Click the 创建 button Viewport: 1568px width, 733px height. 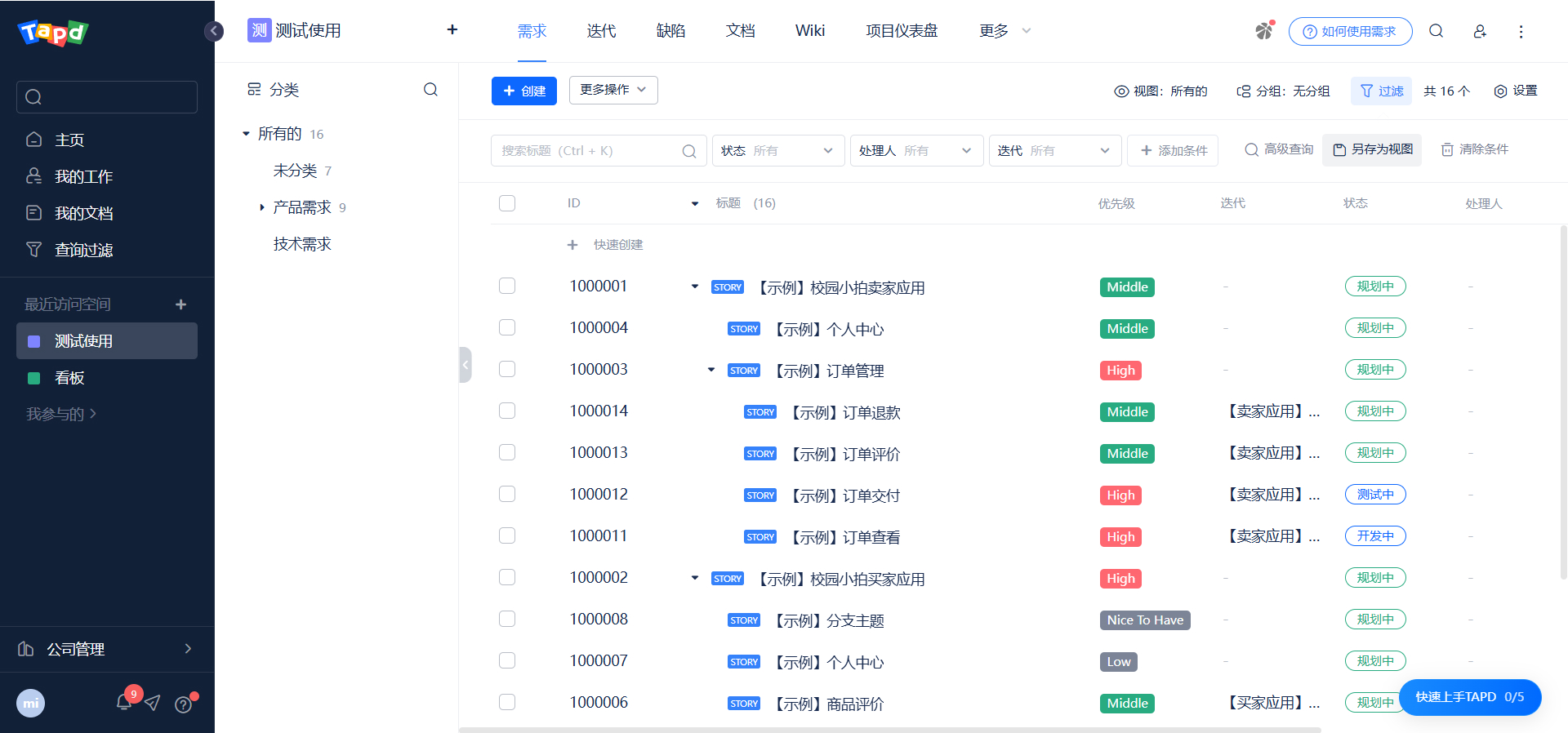coord(524,91)
